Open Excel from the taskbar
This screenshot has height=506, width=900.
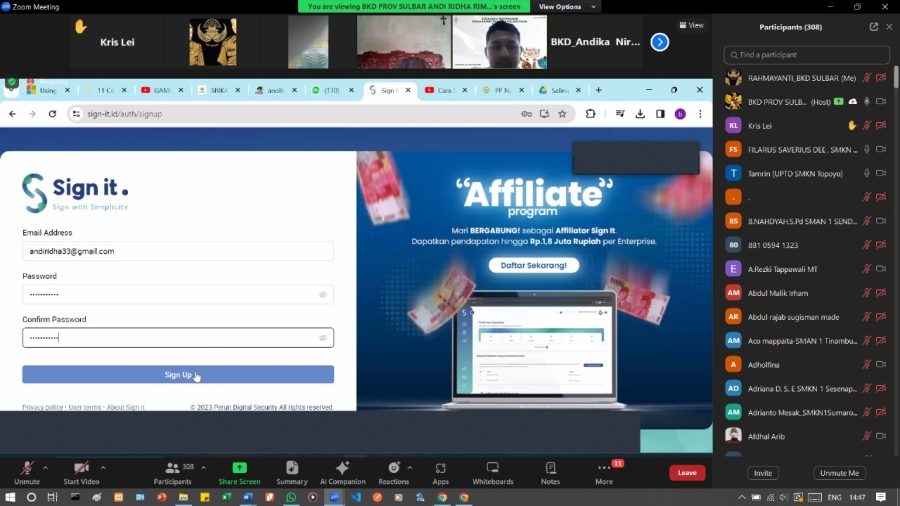[227, 497]
